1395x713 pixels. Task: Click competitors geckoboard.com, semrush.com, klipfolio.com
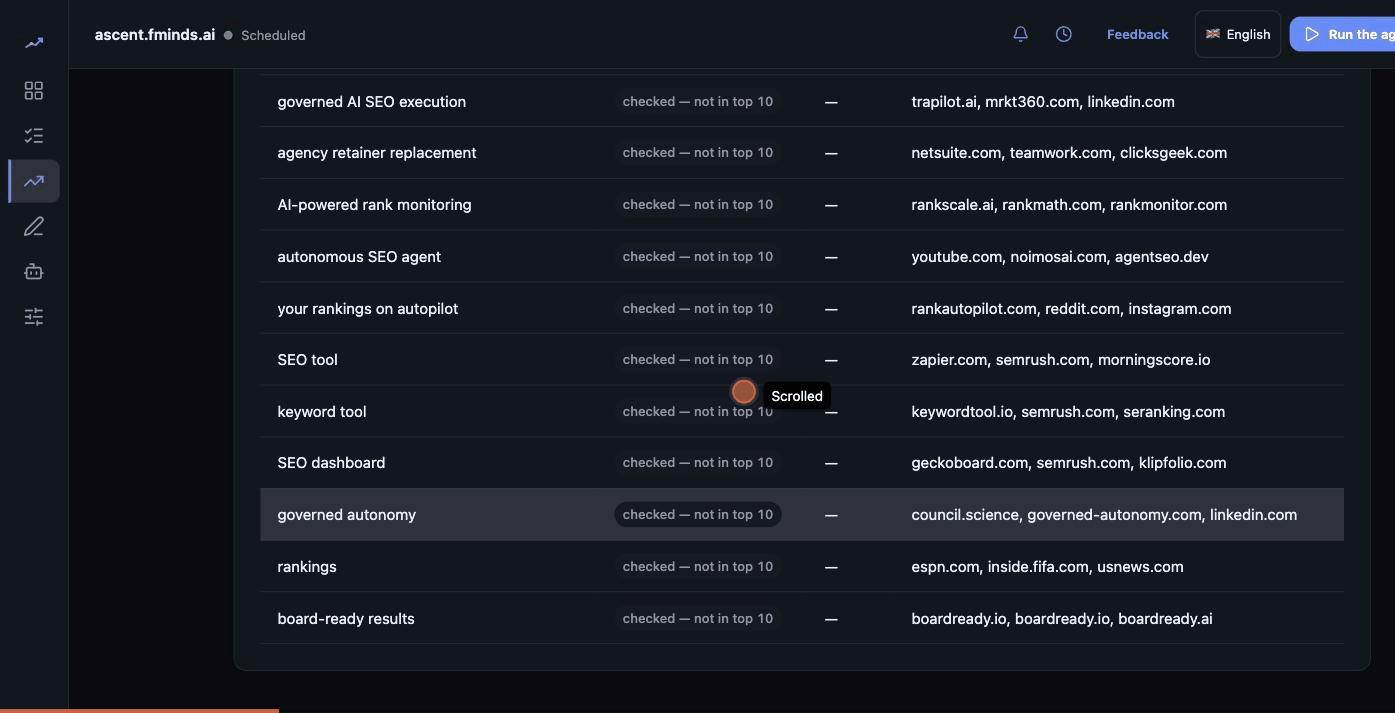coord(1069,463)
